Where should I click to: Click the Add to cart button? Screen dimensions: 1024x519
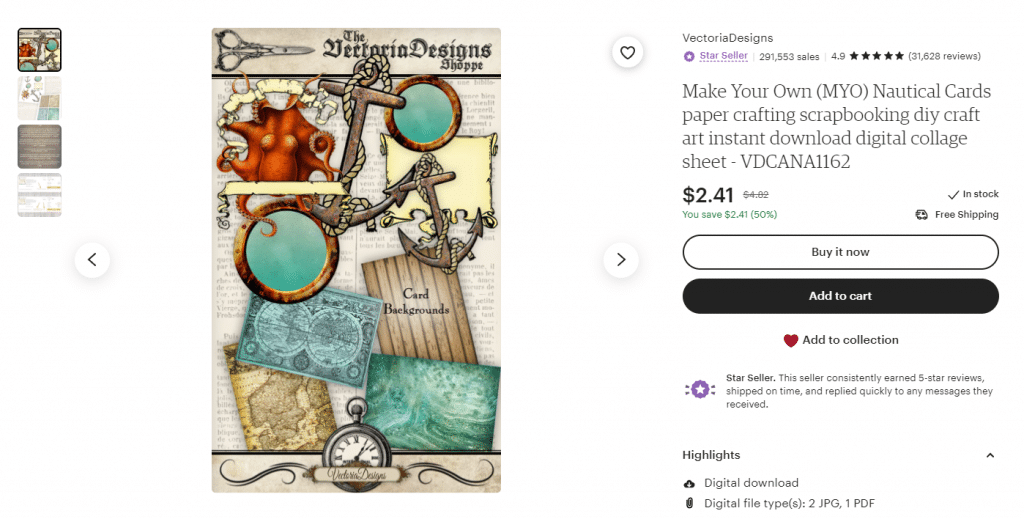coord(840,296)
